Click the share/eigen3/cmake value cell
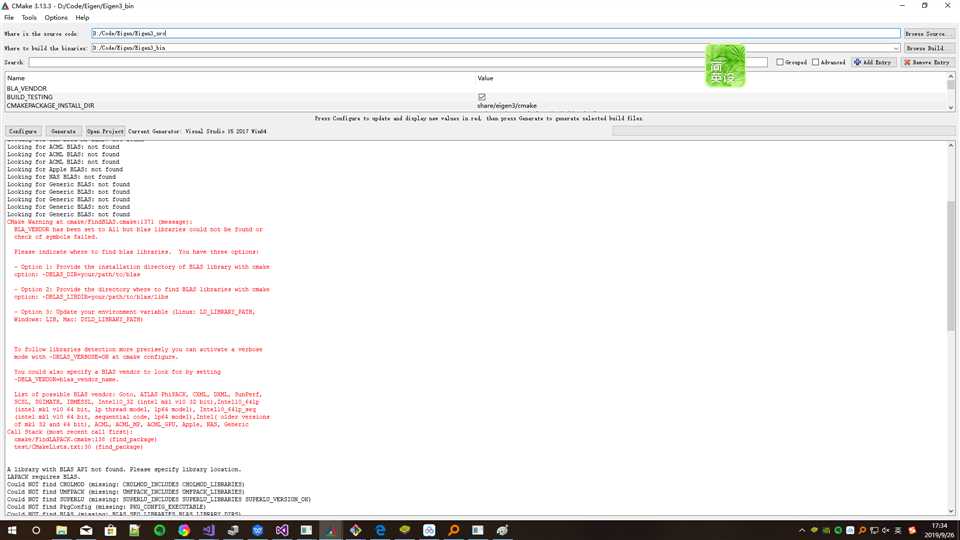Screen dimensions: 960x540 pos(507,106)
